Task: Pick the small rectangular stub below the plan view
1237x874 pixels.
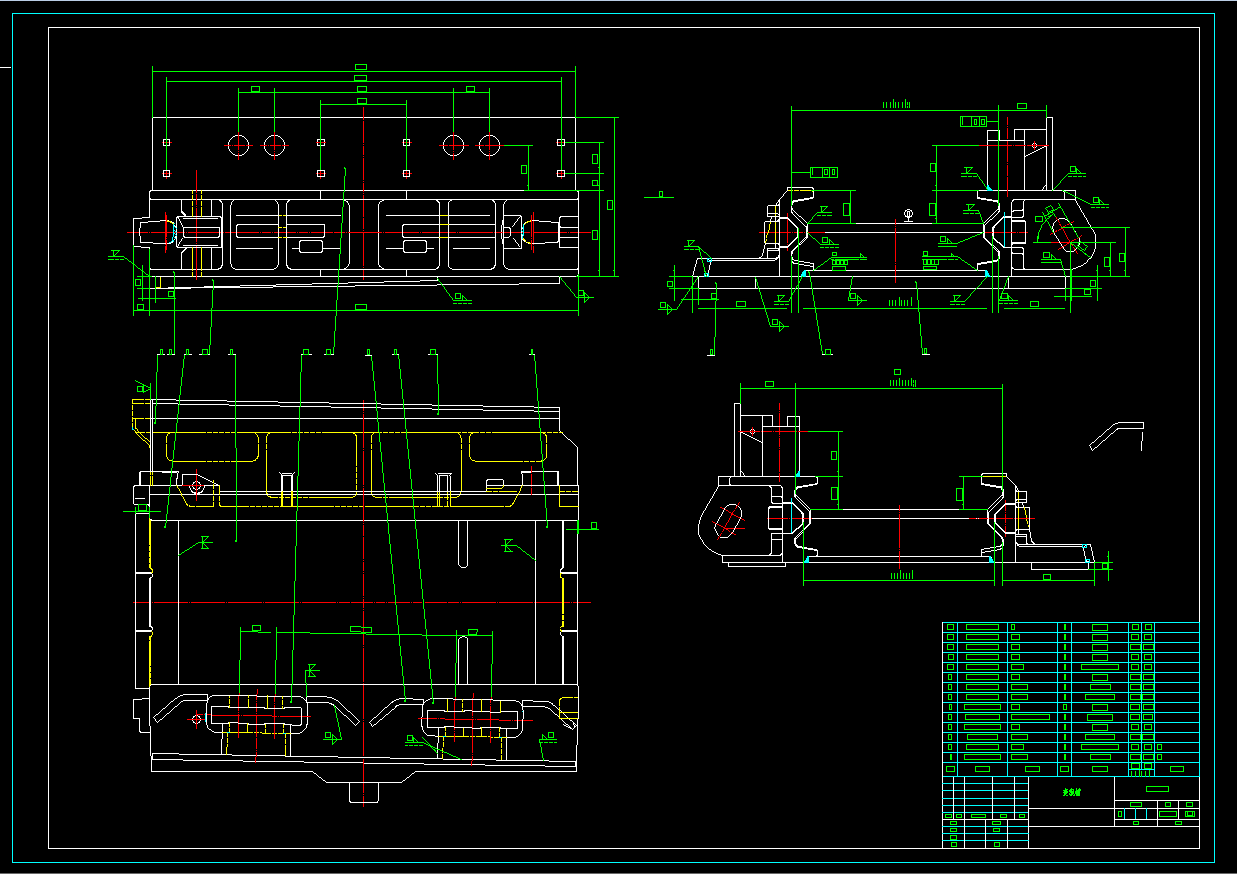Action: pos(366,792)
